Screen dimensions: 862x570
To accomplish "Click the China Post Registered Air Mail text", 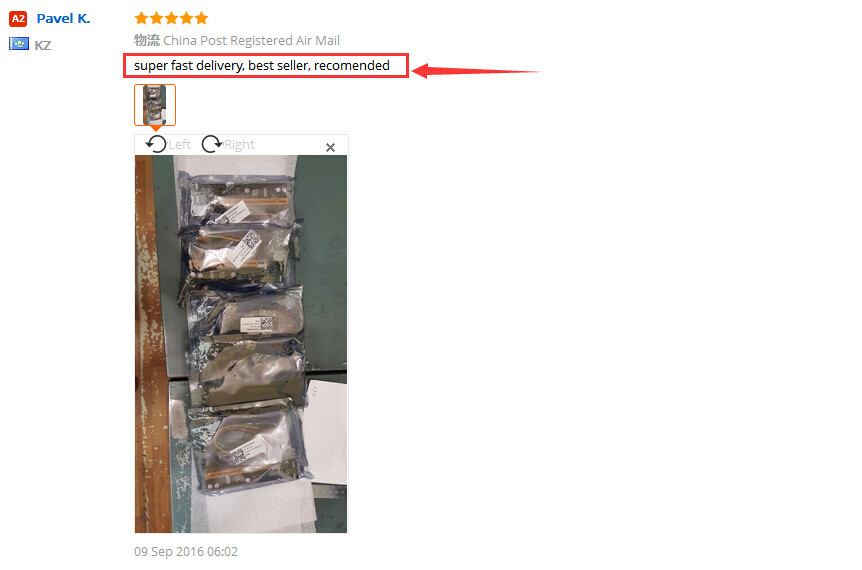I will tap(251, 41).
